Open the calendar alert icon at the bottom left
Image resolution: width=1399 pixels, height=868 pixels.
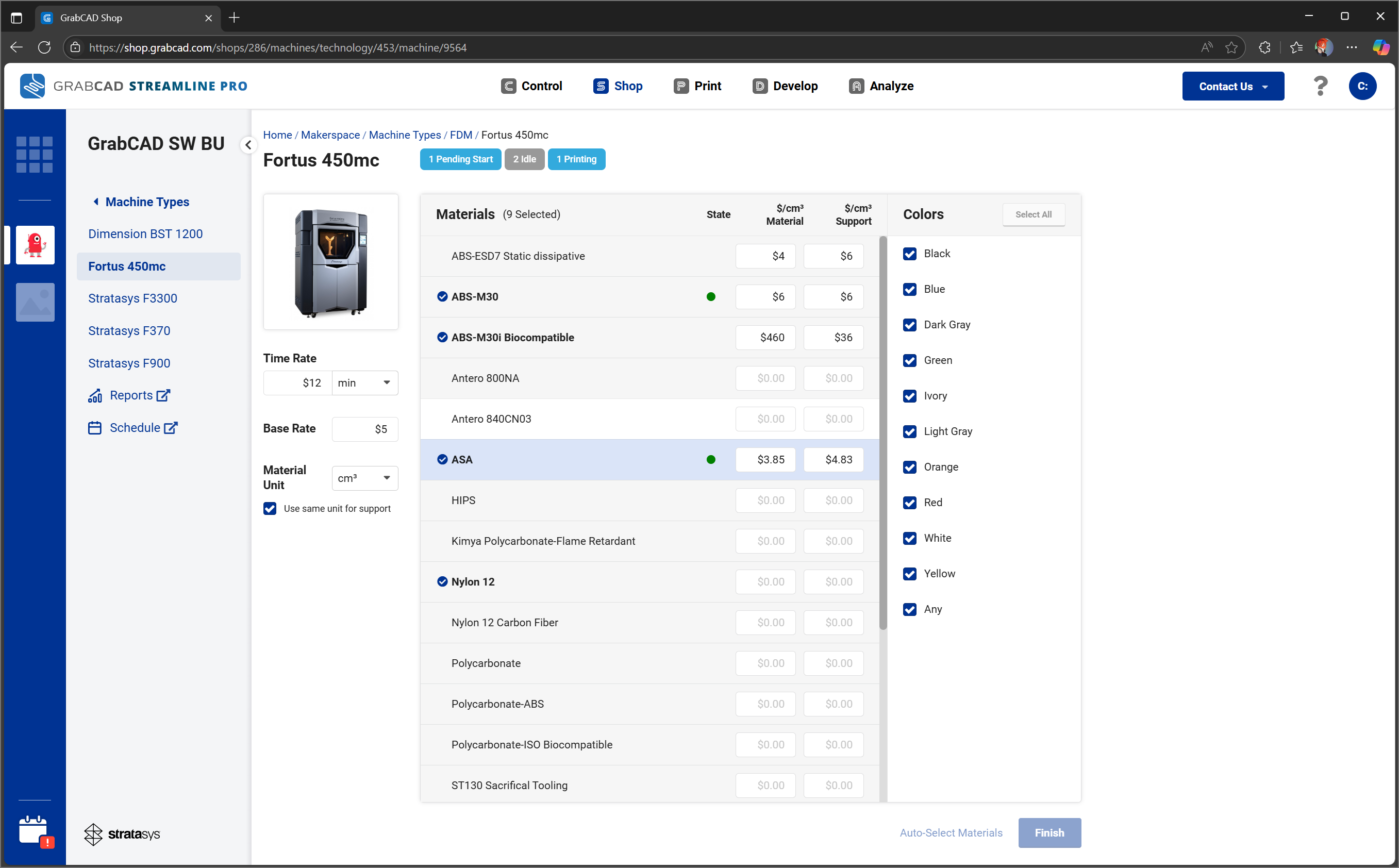[x=36, y=831]
